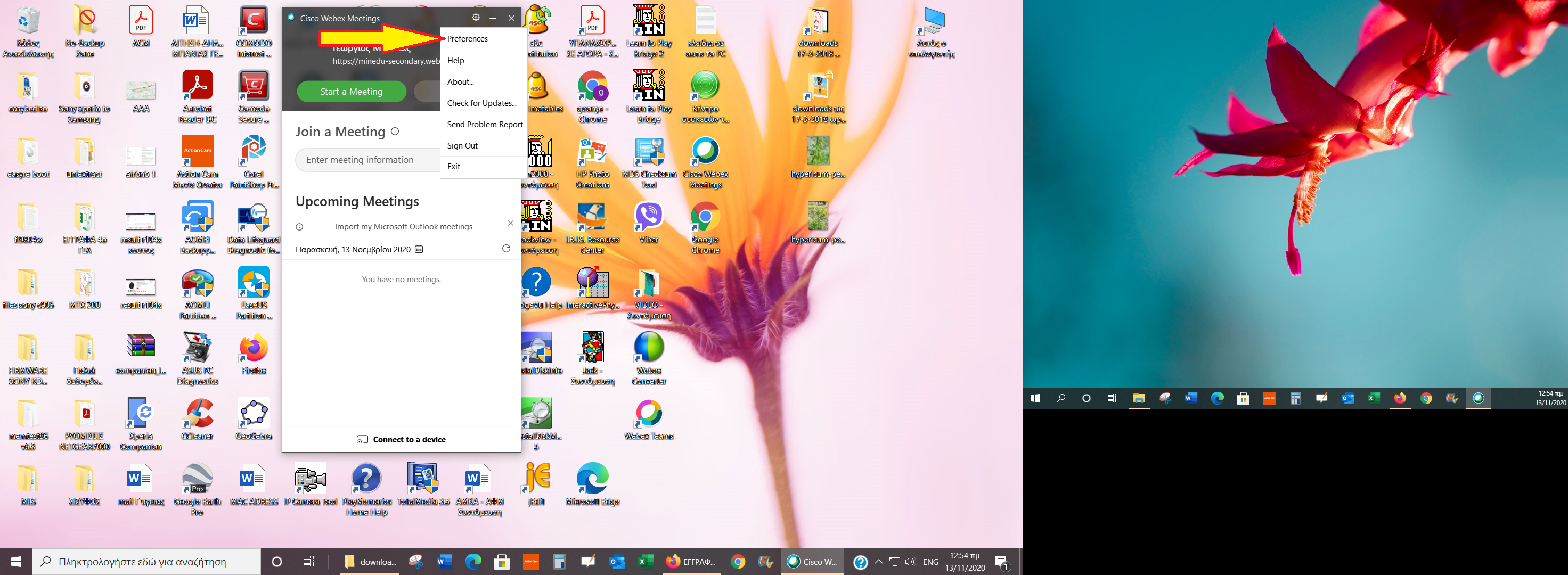1568x575 pixels.
Task: Open Webex settings gear icon
Action: (476, 18)
